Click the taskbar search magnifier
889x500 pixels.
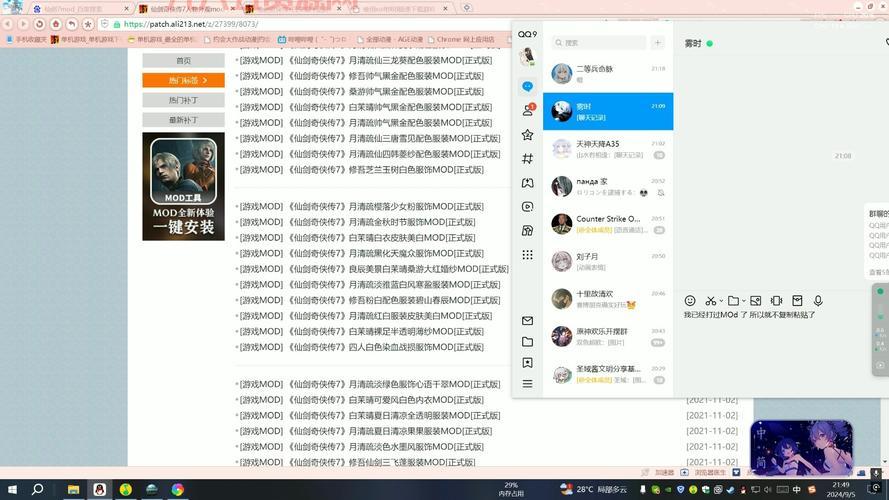point(37,489)
